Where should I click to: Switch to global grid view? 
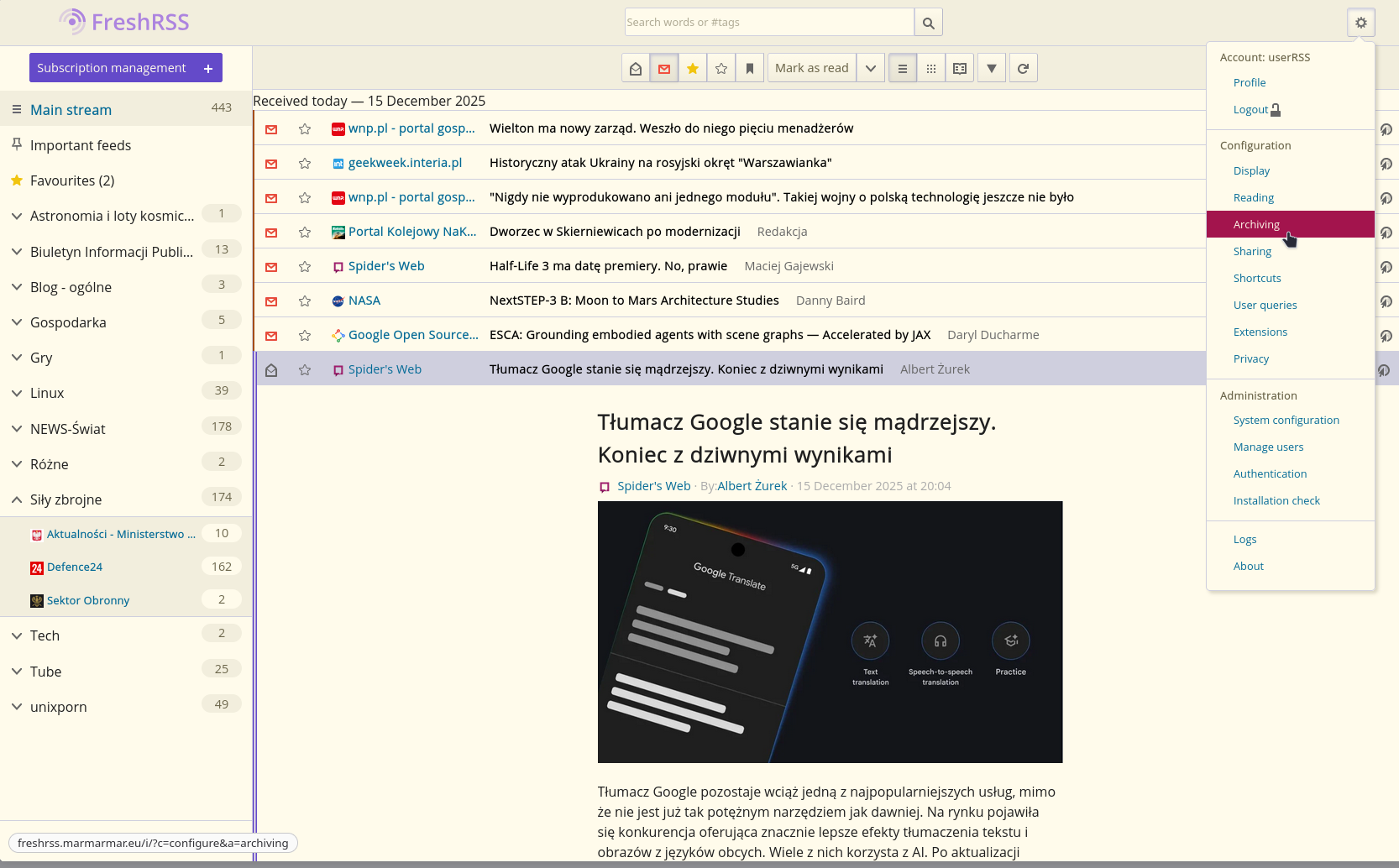(931, 68)
